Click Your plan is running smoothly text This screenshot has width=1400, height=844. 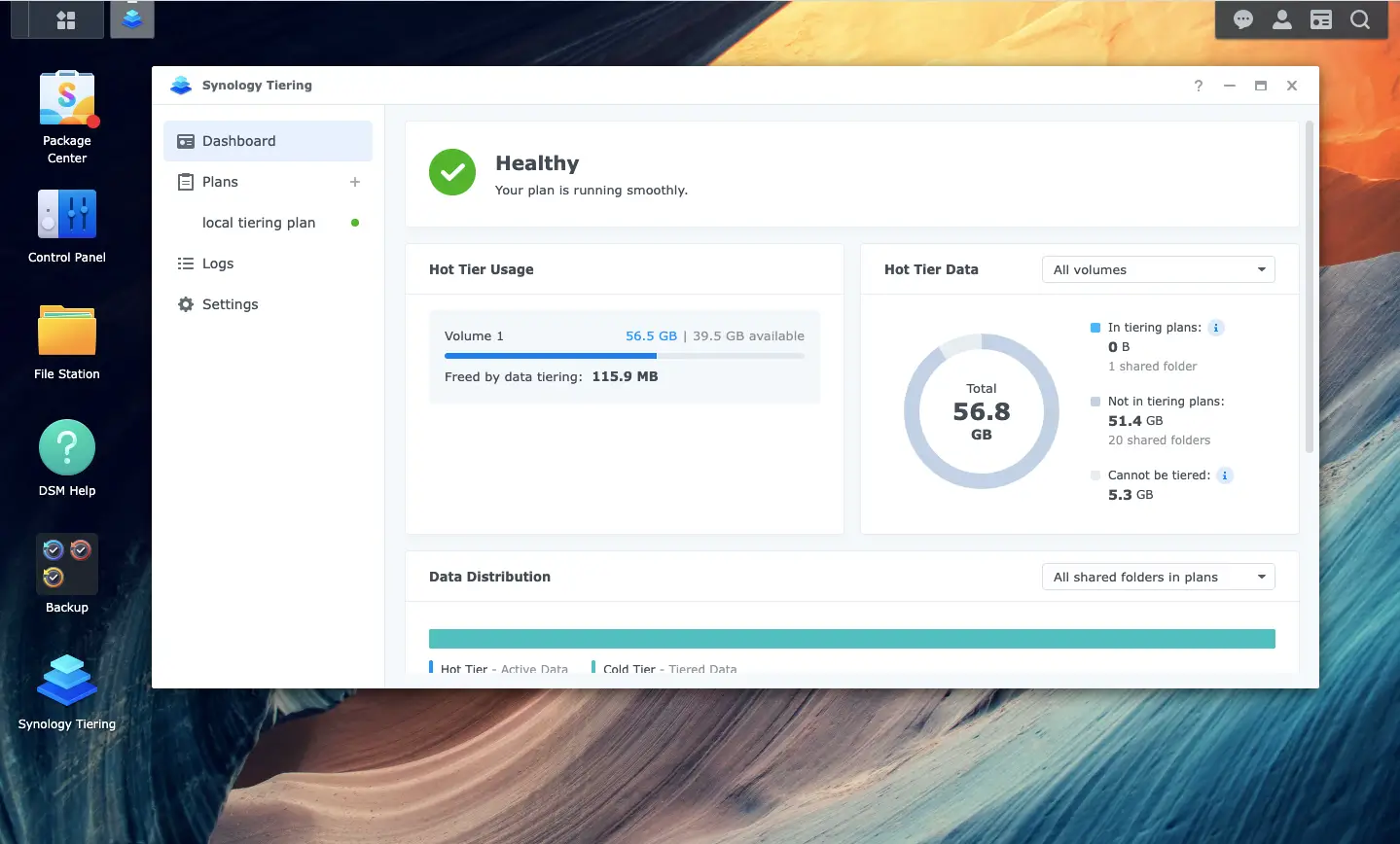click(x=592, y=191)
